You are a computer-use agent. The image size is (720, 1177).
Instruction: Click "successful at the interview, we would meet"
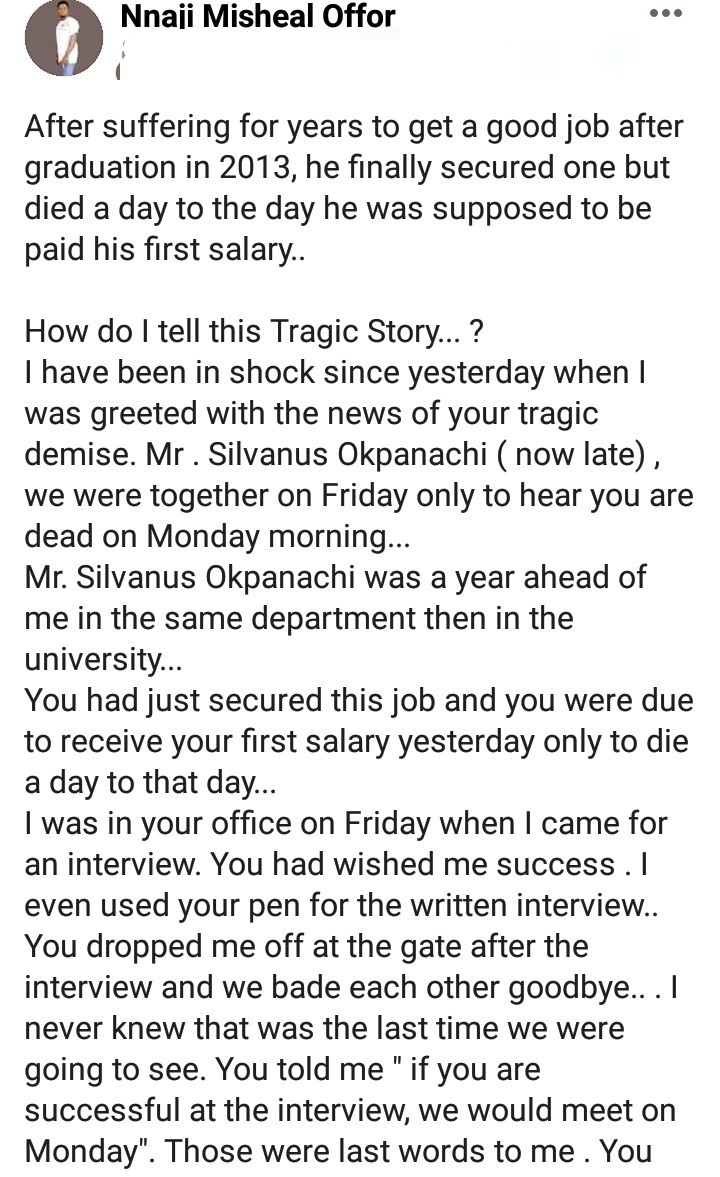pyautogui.click(x=350, y=1110)
